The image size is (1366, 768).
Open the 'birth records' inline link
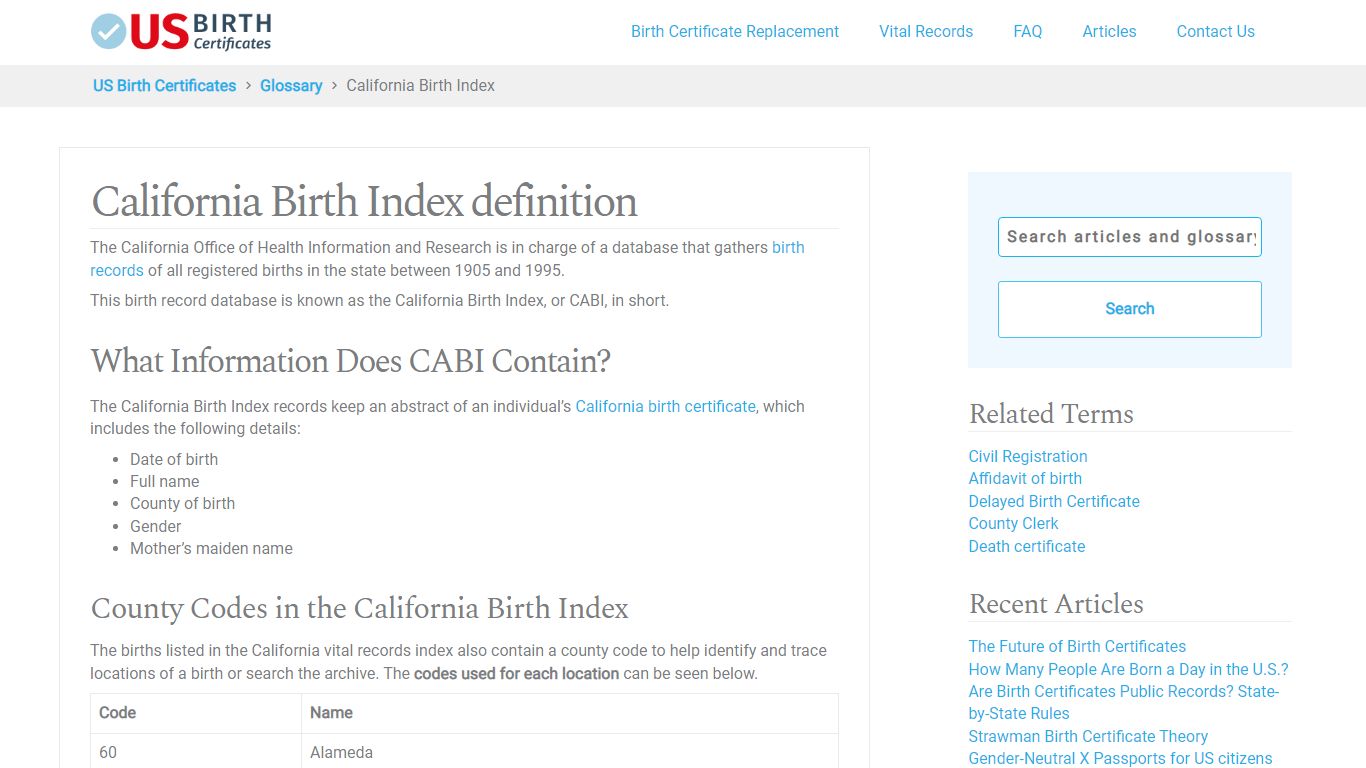788,247
